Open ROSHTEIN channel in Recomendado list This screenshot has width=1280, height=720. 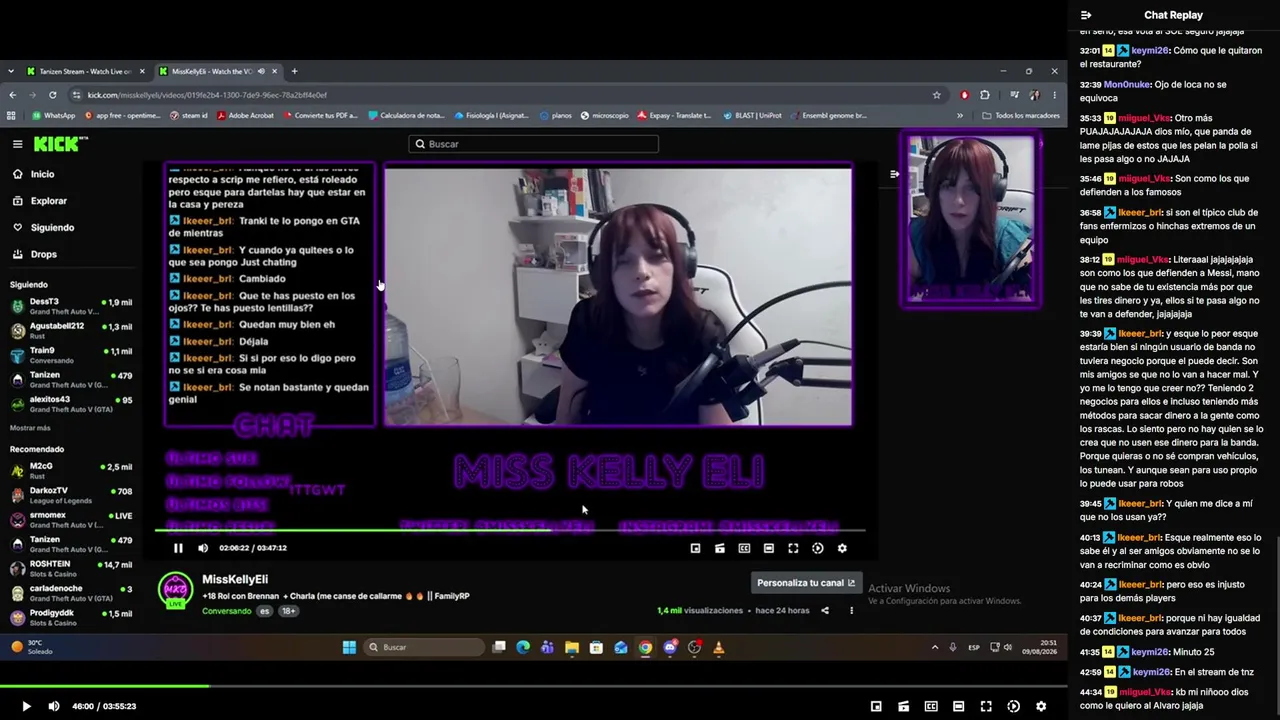tap(70, 569)
